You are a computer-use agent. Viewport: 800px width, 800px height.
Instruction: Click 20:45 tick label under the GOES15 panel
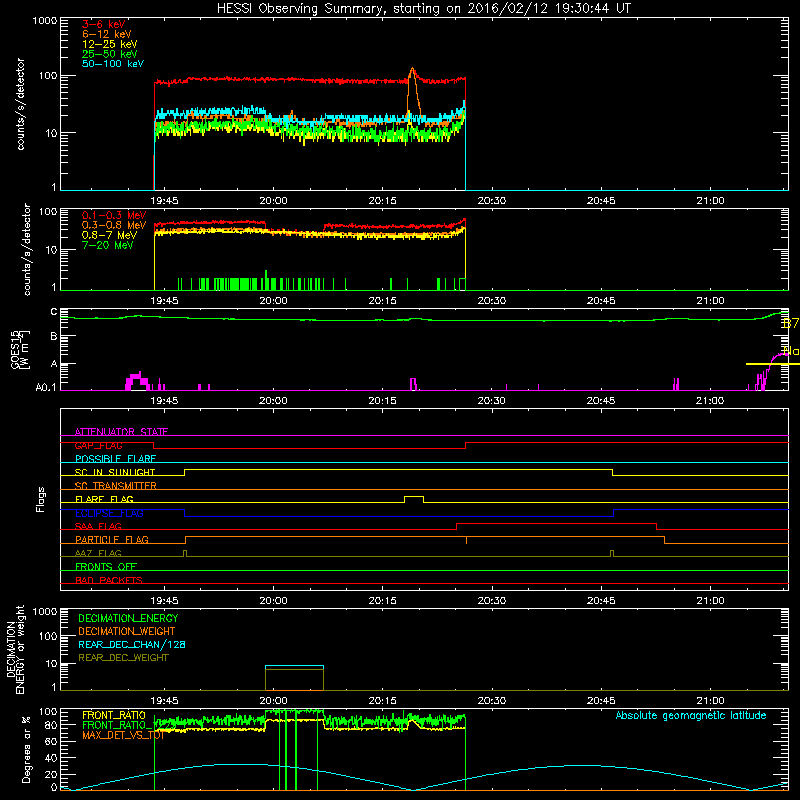point(601,401)
